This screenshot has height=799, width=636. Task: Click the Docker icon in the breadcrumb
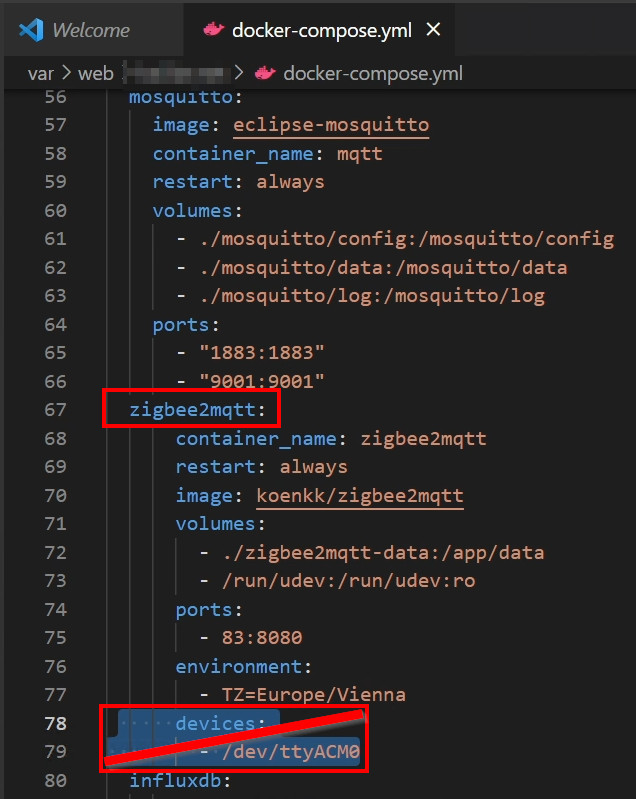point(265,73)
